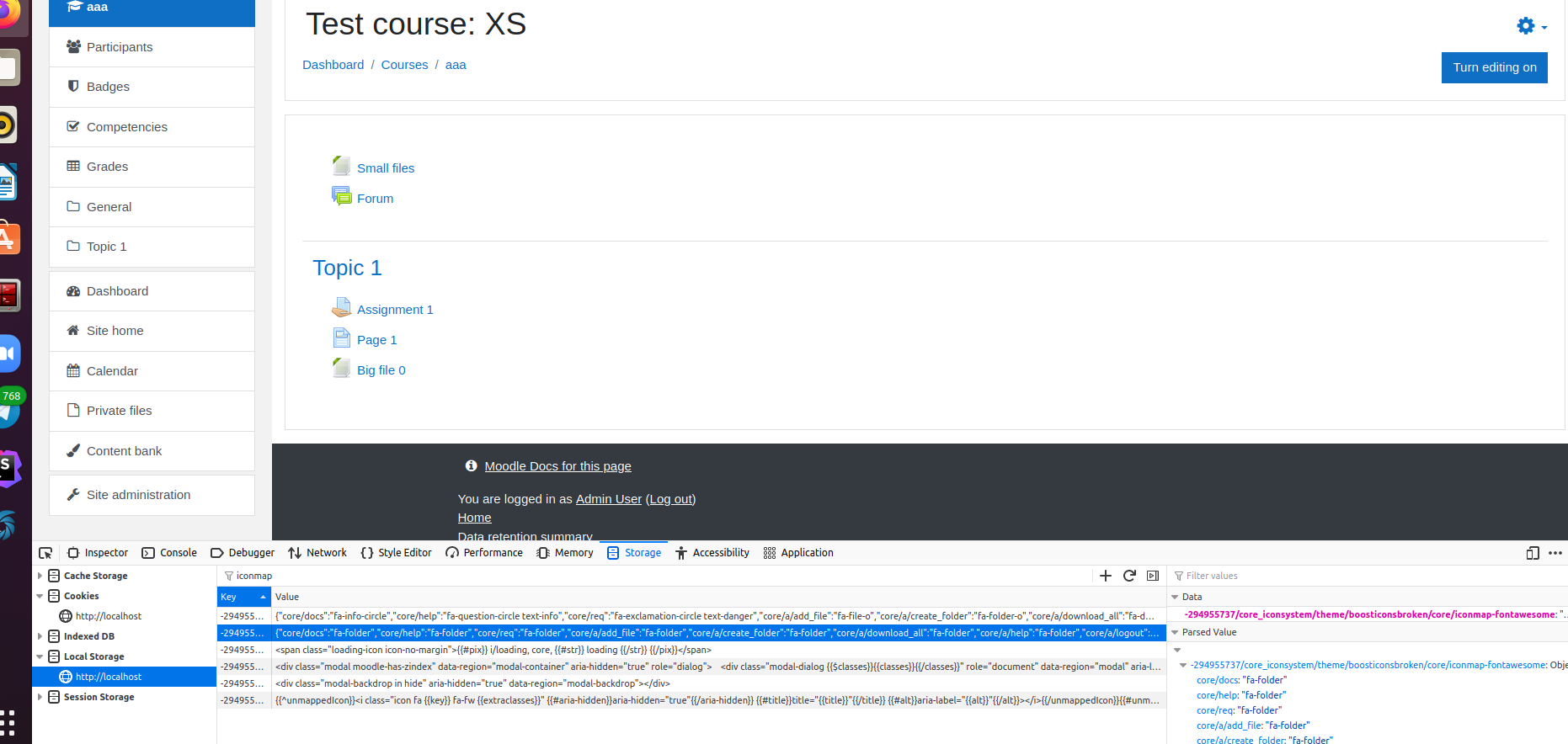1568x744 pixels.
Task: Go to Grades in the side navigation
Action: point(152,167)
